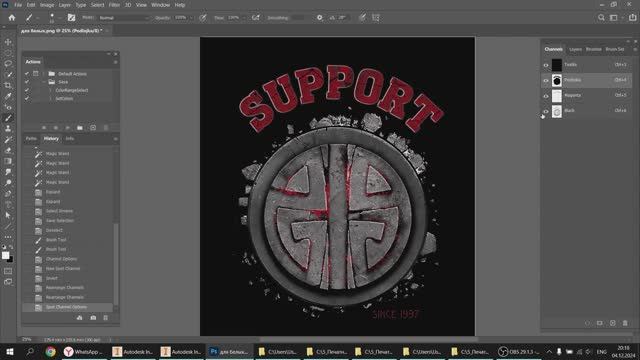This screenshot has width=640, height=360.
Task: Save selection as channel button
Action: (x=600, y=323)
